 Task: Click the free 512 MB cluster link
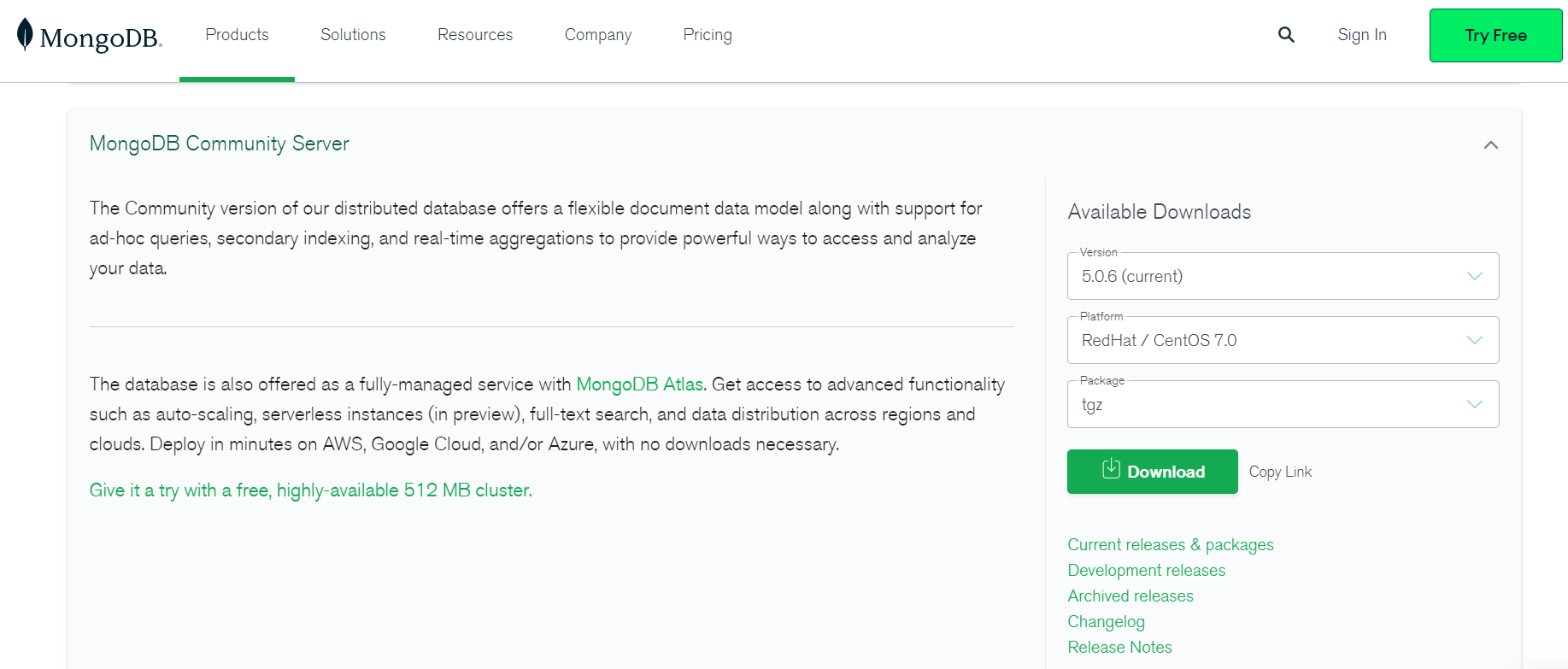coord(310,490)
